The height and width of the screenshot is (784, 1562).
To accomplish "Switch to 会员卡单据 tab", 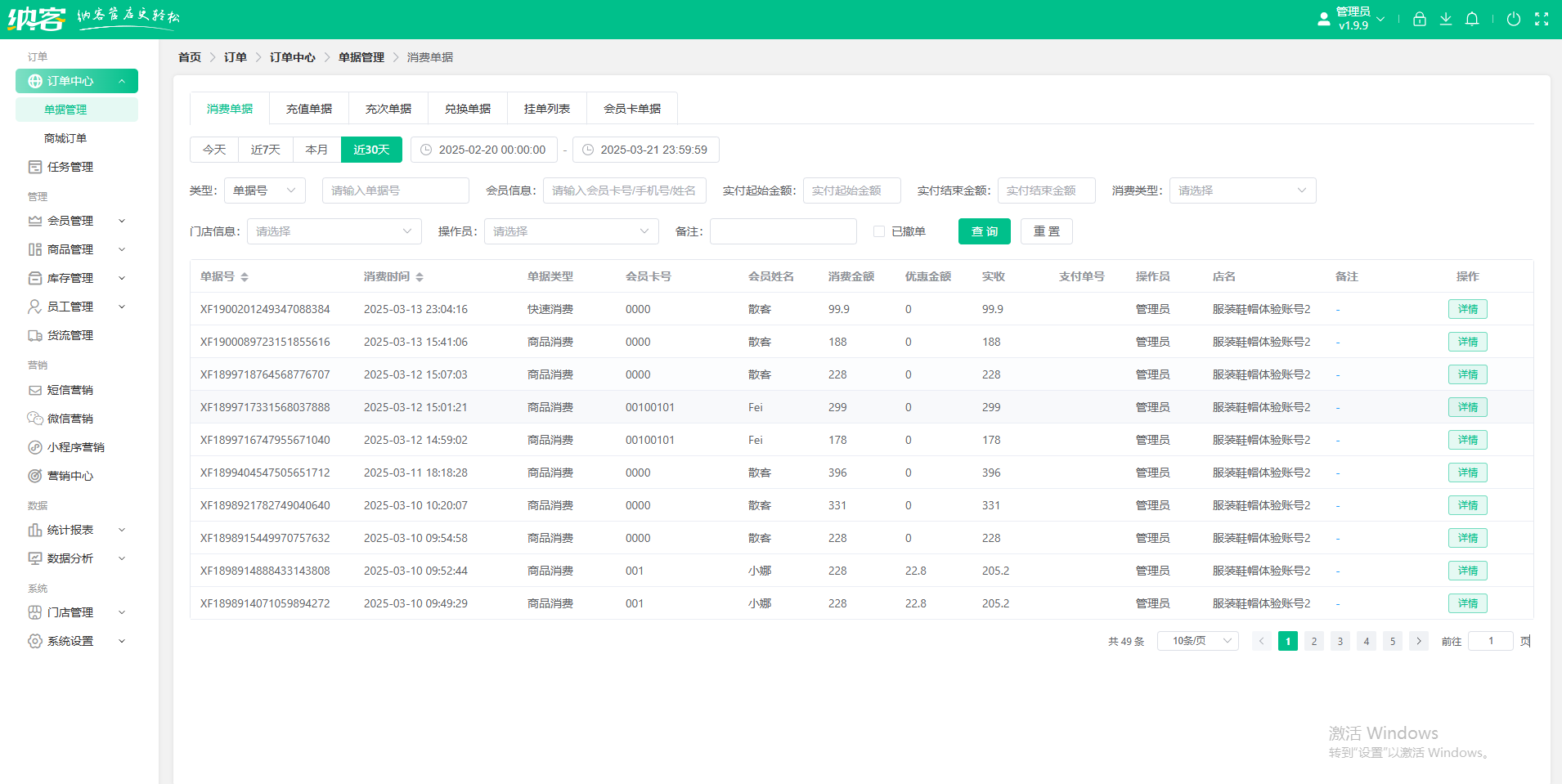I will click(632, 109).
